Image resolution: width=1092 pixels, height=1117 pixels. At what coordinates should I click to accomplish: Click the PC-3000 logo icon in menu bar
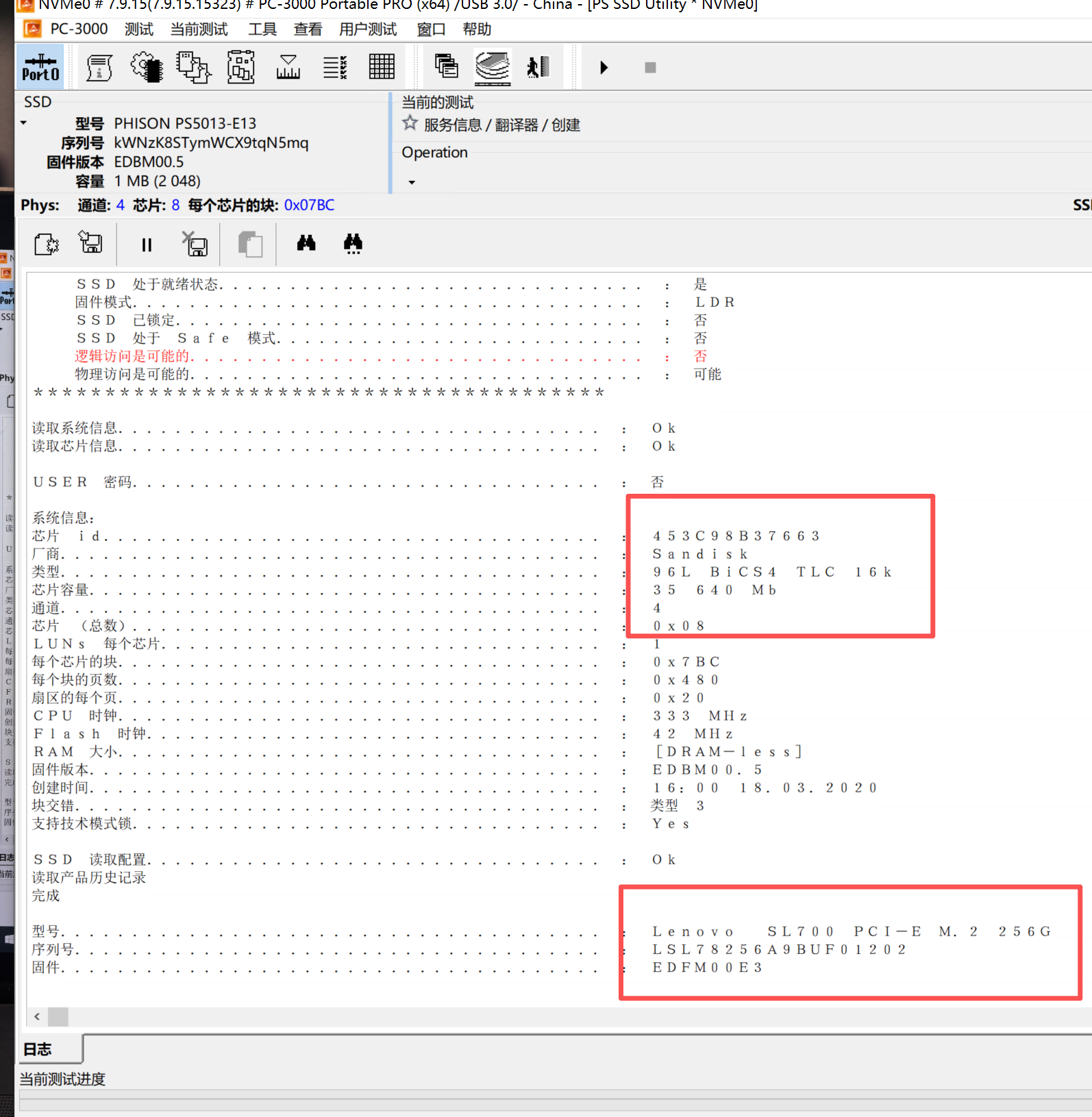tap(32, 29)
